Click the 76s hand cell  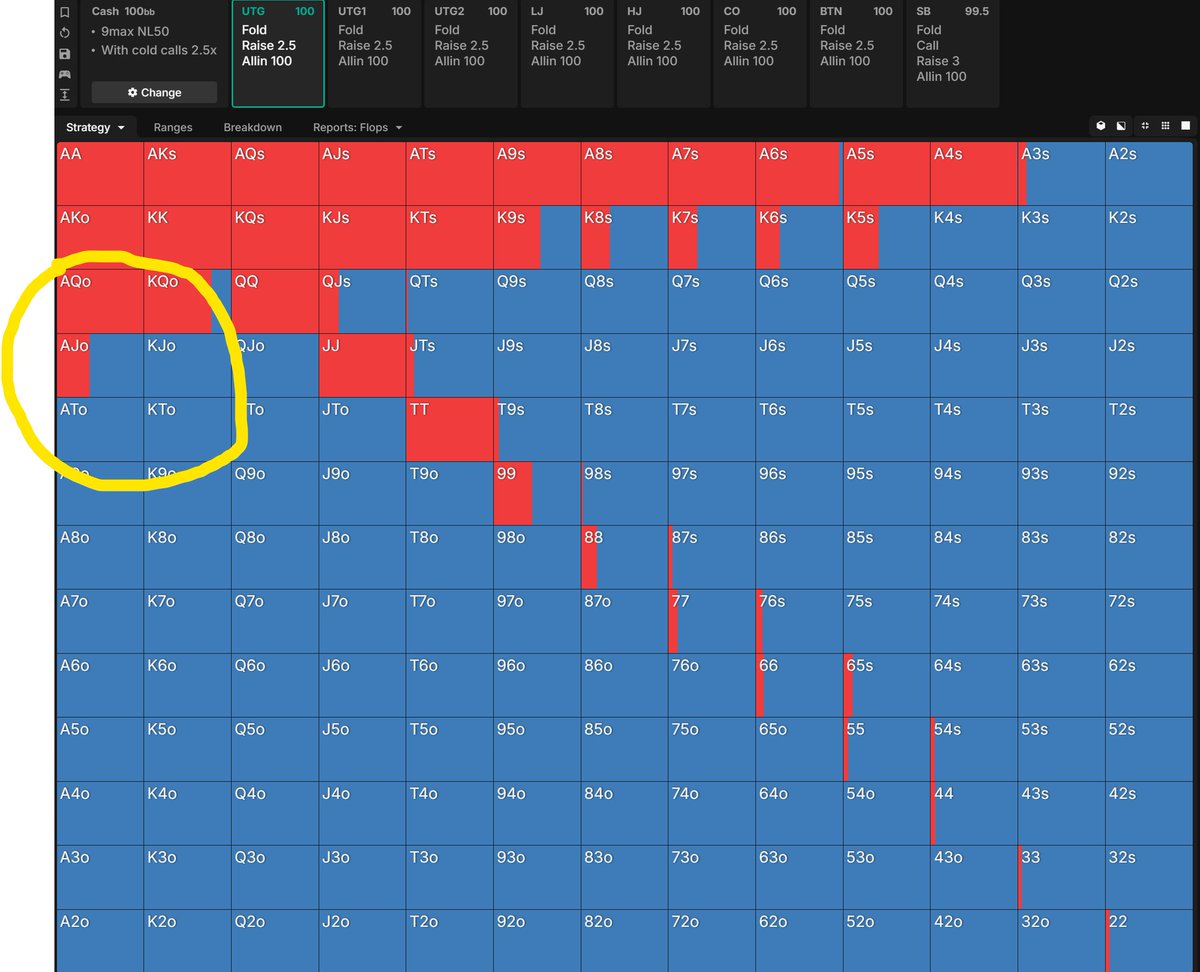(x=799, y=622)
